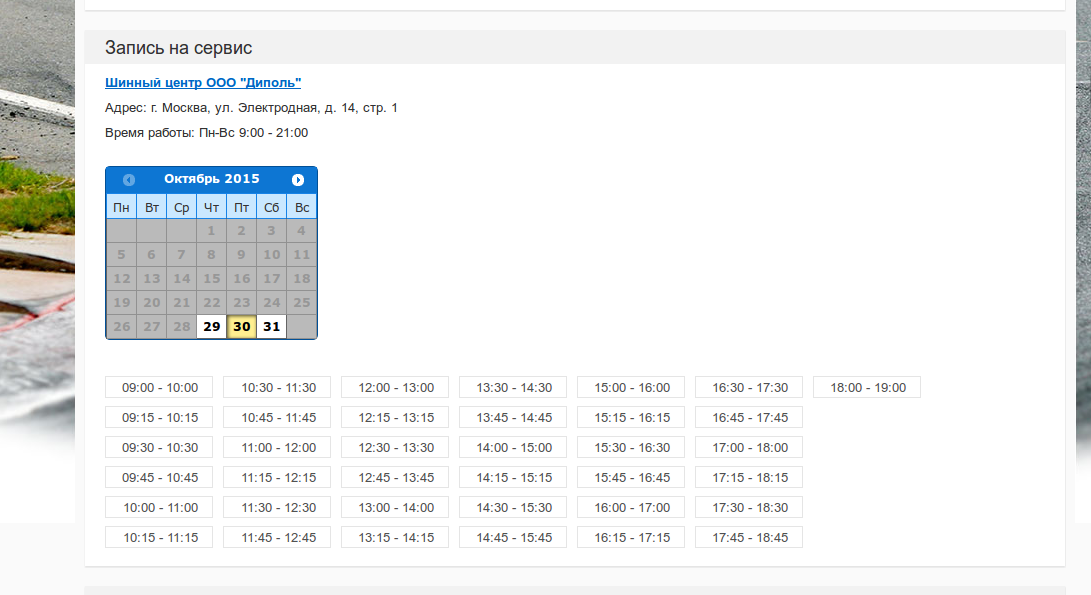Pick the 11:00 - 12:00 slot
Viewport: 1091px width, 595px height.
pyautogui.click(x=277, y=447)
